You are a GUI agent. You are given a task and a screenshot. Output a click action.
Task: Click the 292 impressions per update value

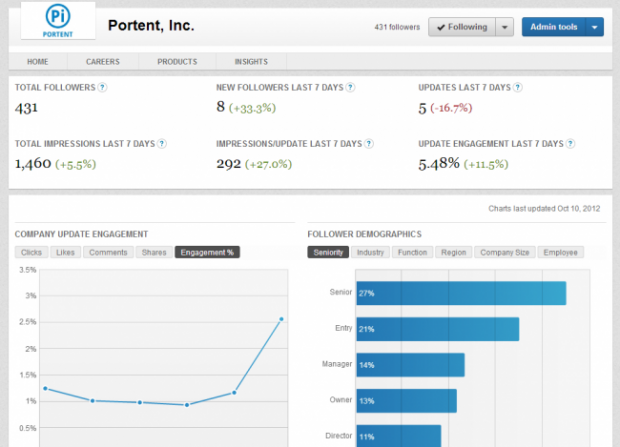point(229,164)
